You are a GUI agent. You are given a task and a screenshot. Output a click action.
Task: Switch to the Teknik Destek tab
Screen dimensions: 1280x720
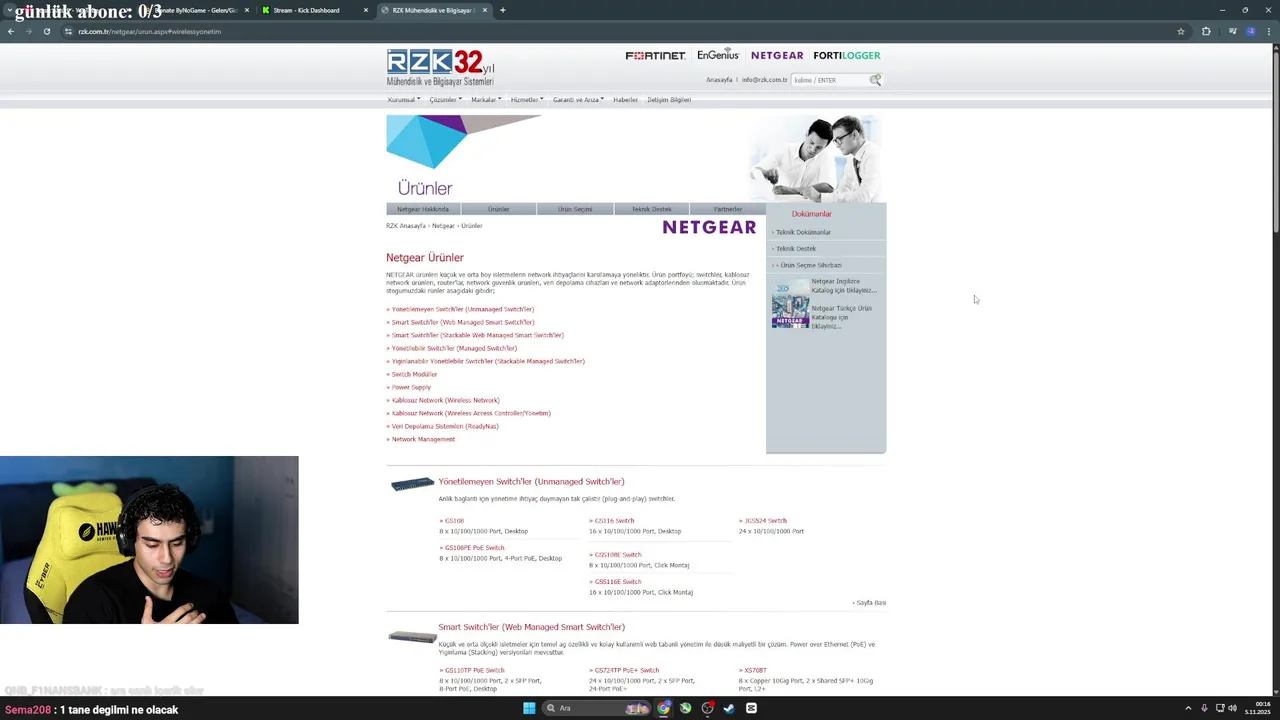click(651, 209)
